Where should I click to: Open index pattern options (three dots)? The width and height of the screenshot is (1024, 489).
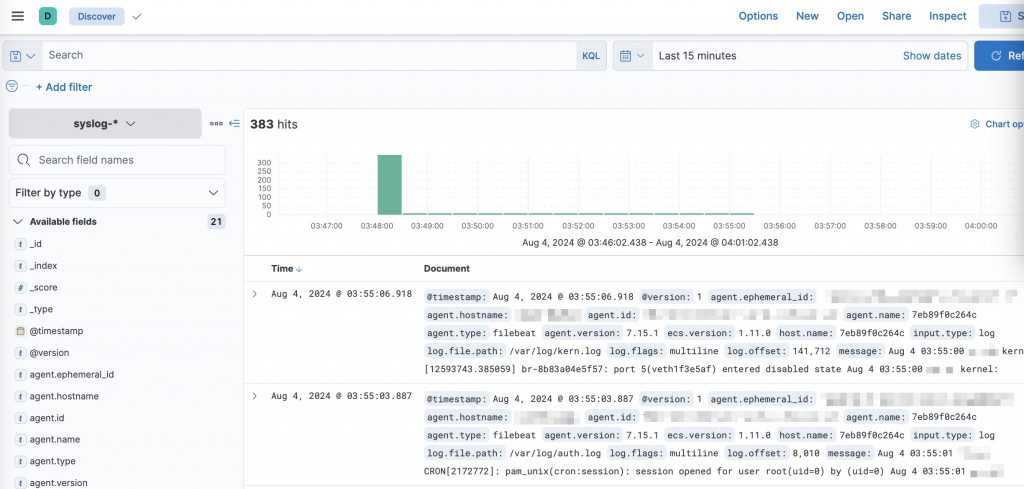pyautogui.click(x=216, y=123)
